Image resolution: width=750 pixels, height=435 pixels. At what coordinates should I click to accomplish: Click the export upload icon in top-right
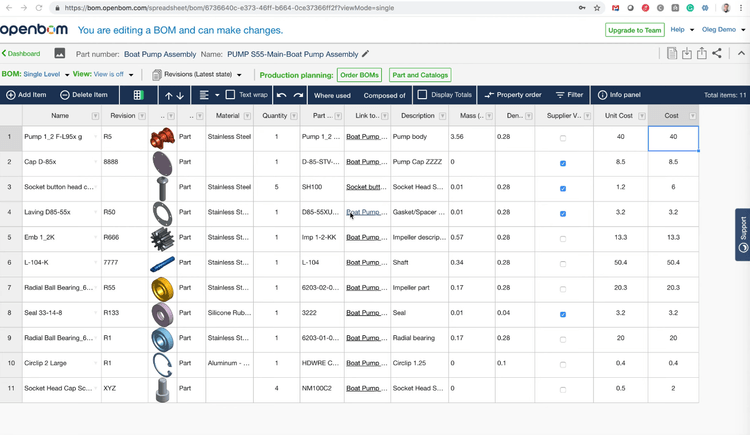click(x=702, y=53)
